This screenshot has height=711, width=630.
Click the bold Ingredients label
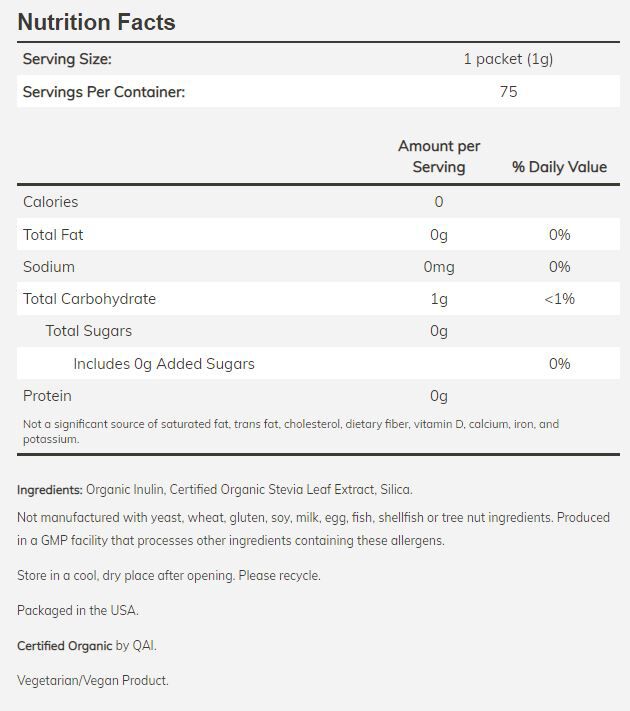point(50,490)
